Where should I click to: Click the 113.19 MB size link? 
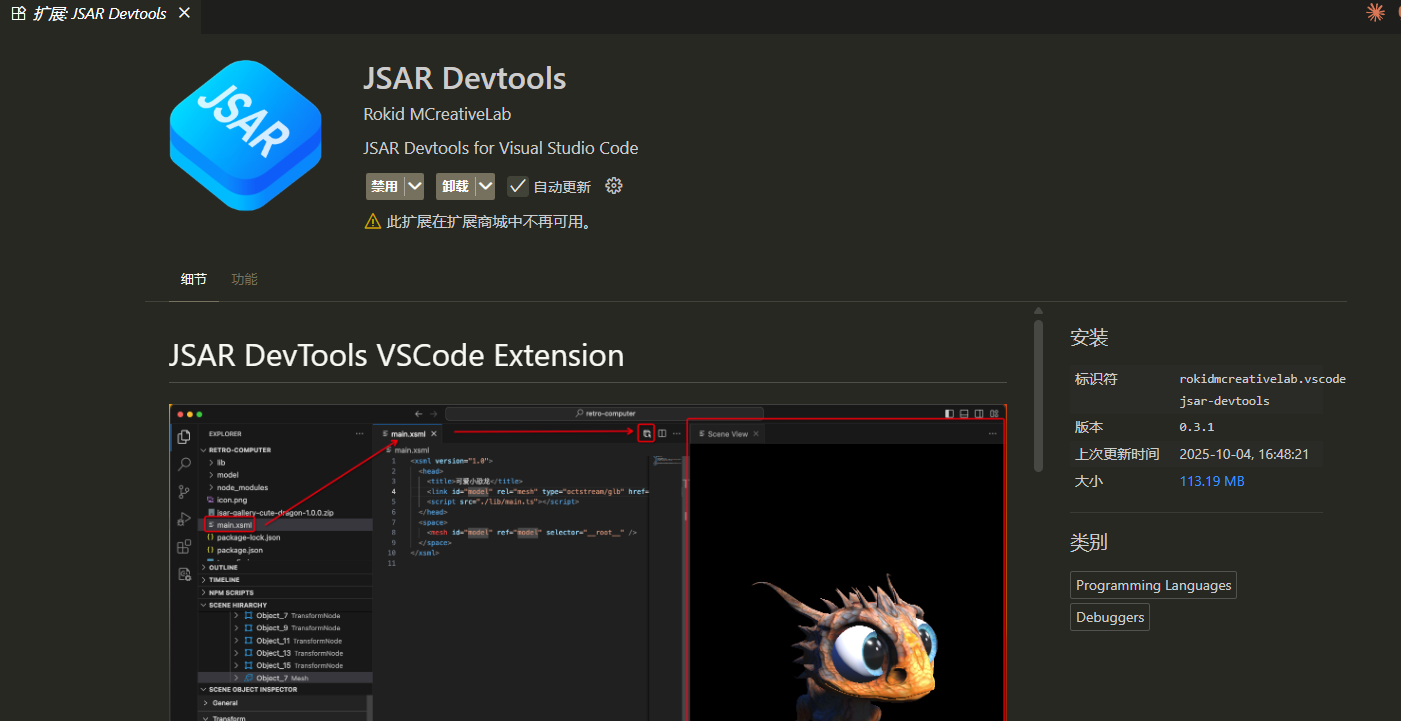pos(1212,481)
